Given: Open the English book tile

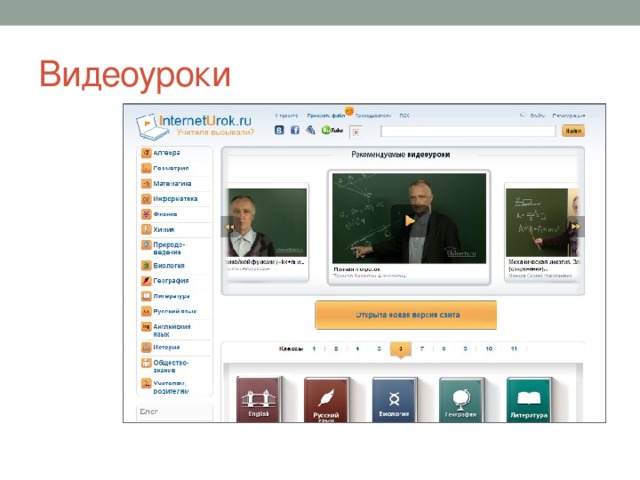Looking at the screenshot, I should tap(259, 400).
